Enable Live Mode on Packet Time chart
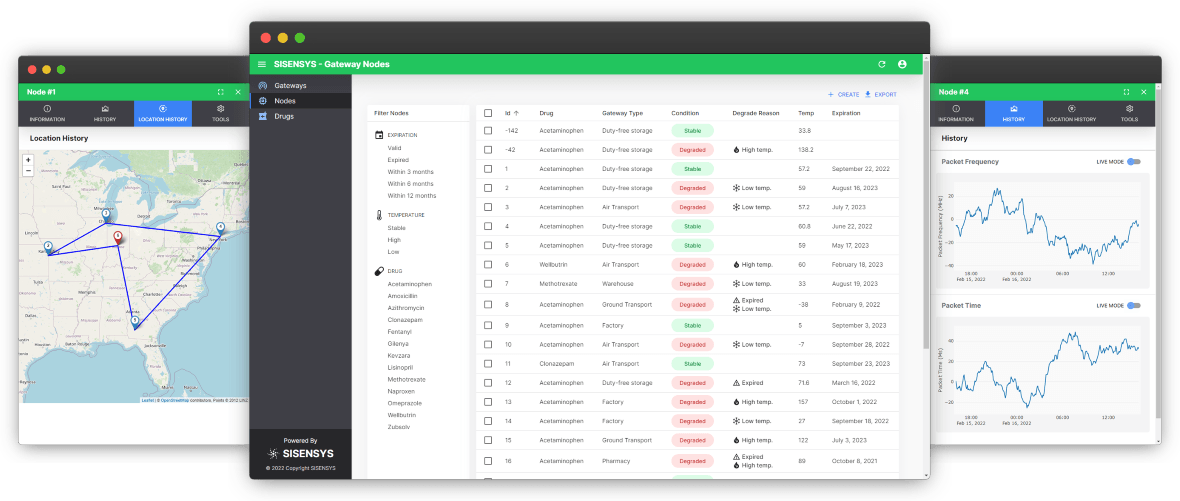1180x501 pixels. pos(1134,305)
